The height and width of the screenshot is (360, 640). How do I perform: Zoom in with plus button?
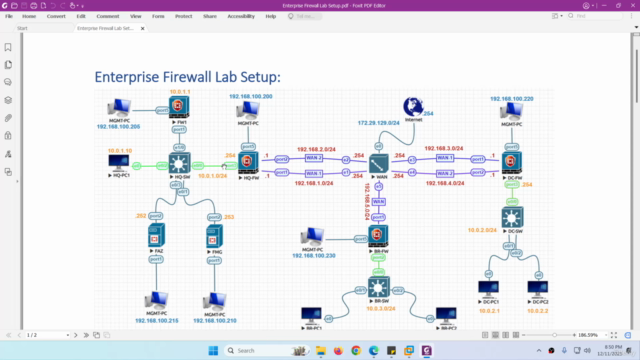[x=574, y=335]
